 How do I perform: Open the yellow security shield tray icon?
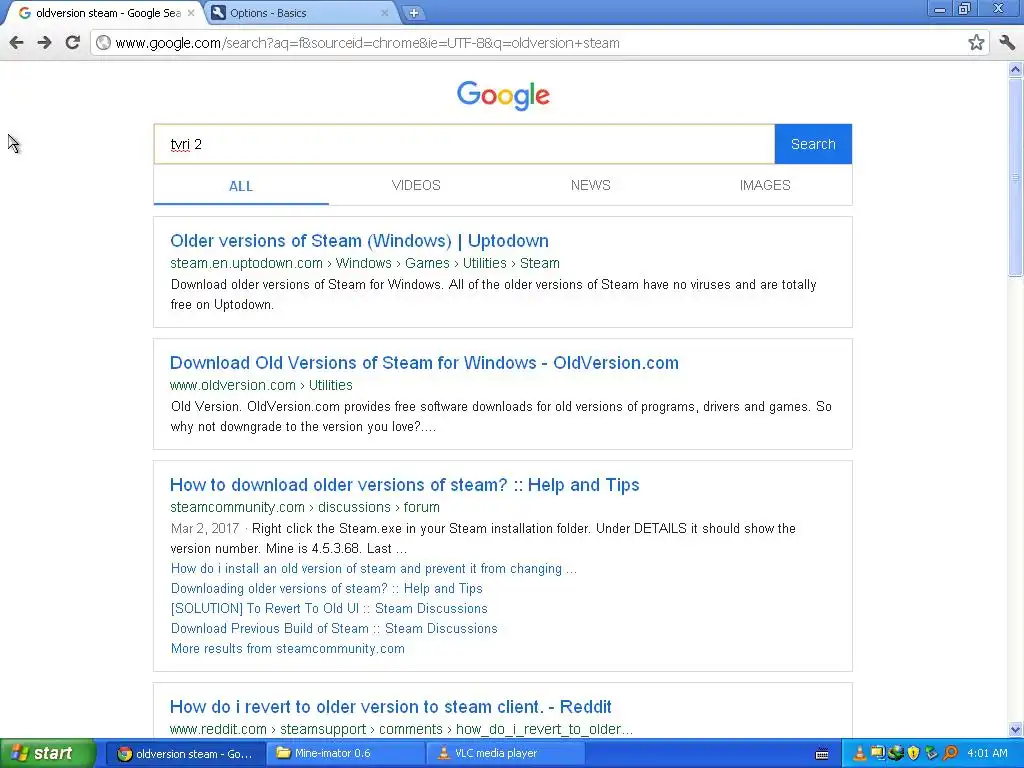click(x=914, y=754)
